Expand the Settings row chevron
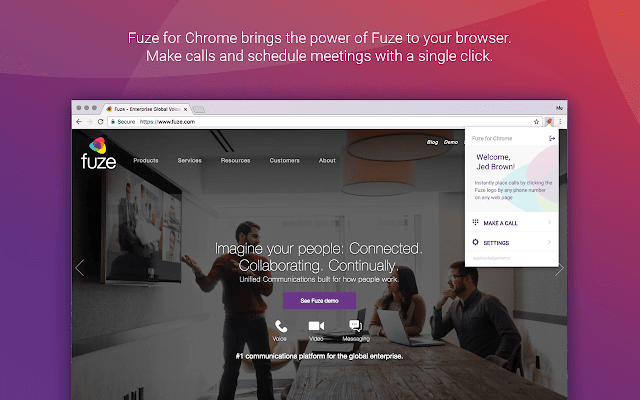 coord(549,242)
